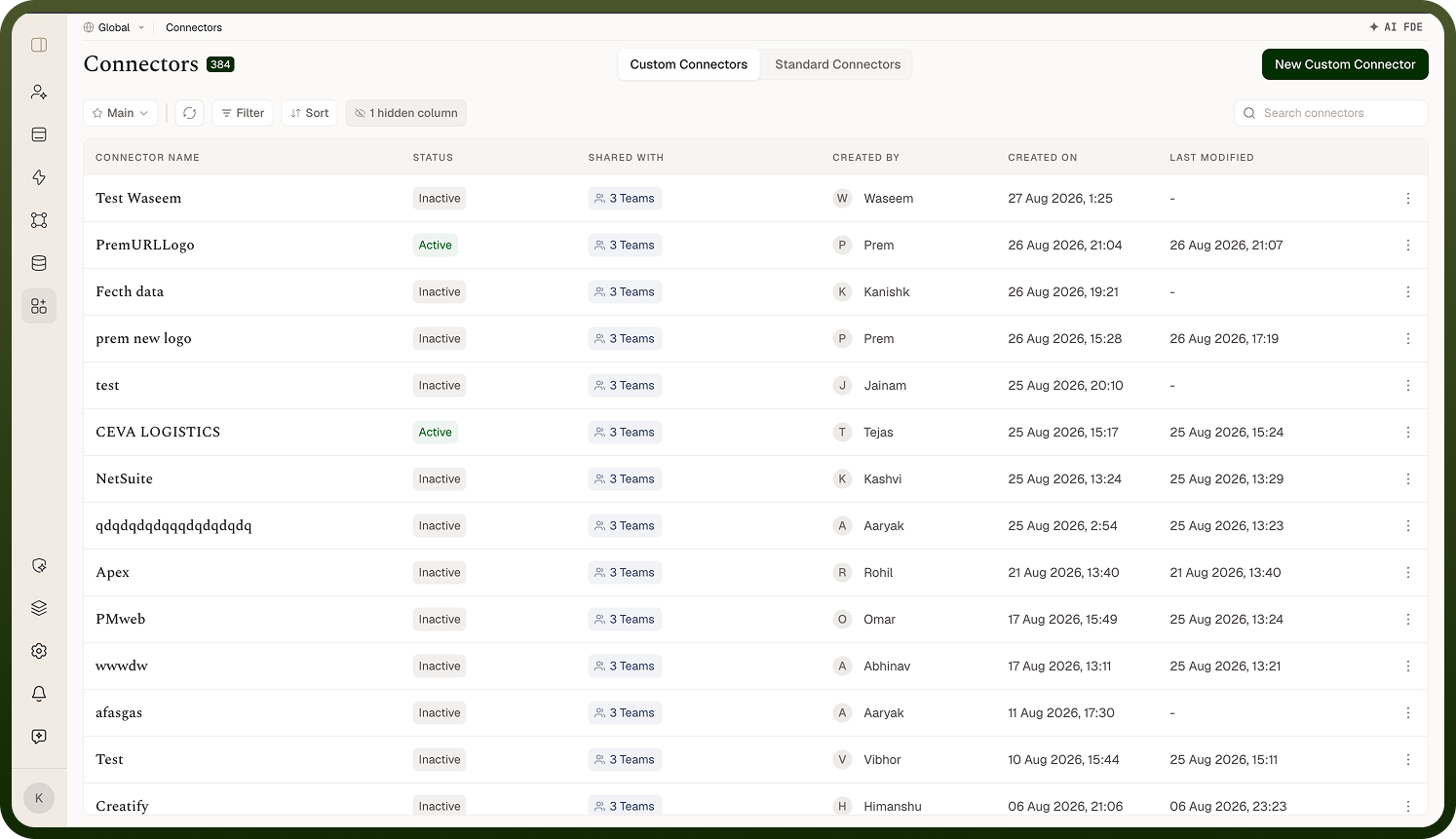Open the CEVA LOGISTICS connector
Viewport: 1456px width, 839px height.
[158, 433]
